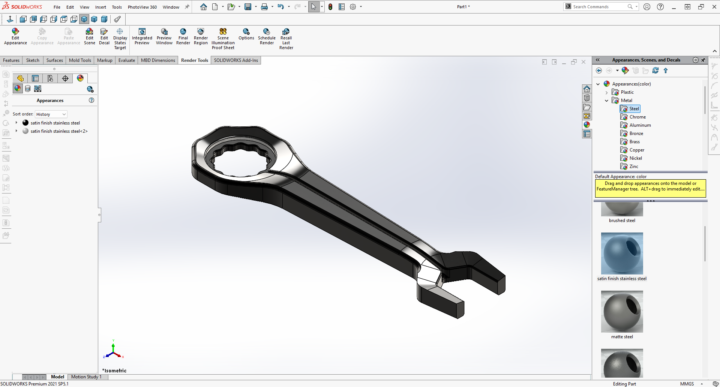Screen dimensions: 720x387
Task: Open the Preview Window tool
Action: coord(164,36)
